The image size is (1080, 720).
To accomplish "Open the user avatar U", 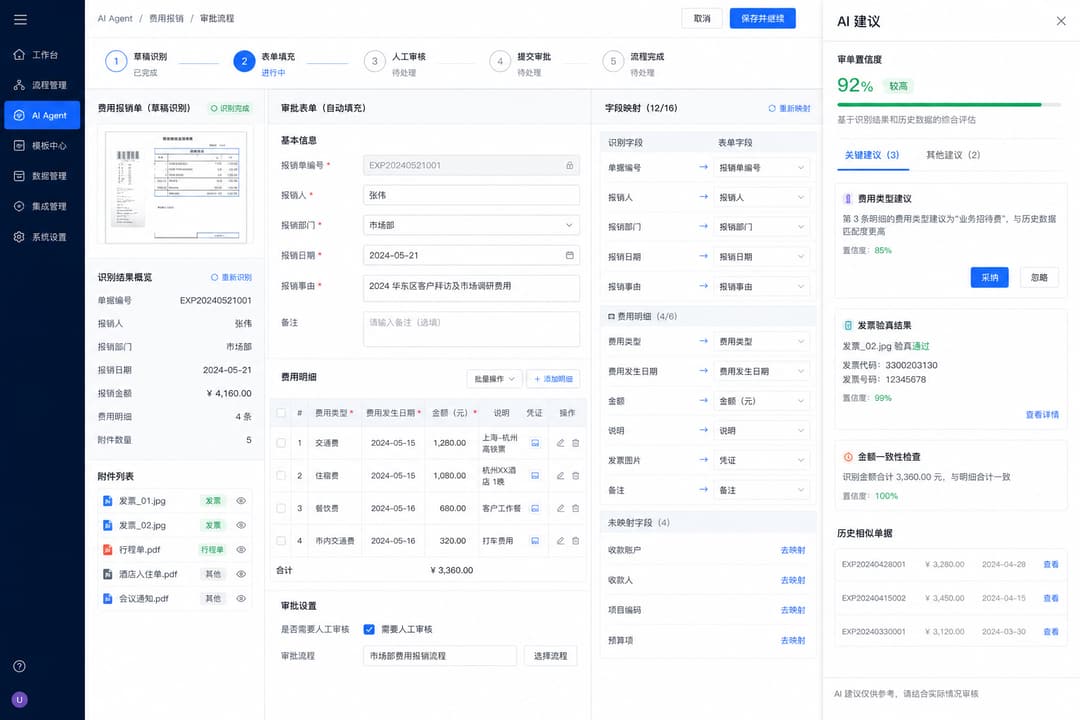I will [x=19, y=699].
